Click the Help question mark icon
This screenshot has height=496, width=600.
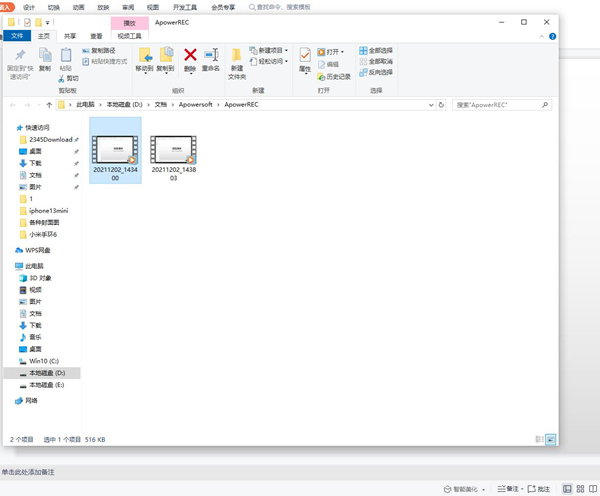point(552,36)
